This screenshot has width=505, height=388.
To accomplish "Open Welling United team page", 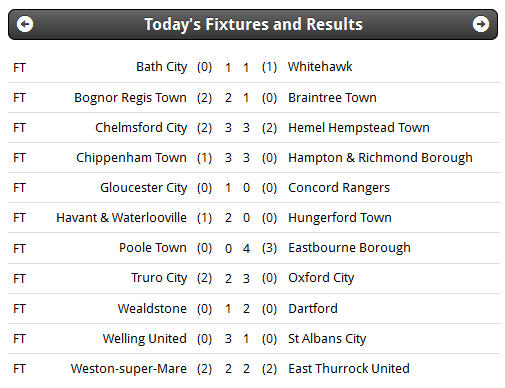I will click(145, 339).
